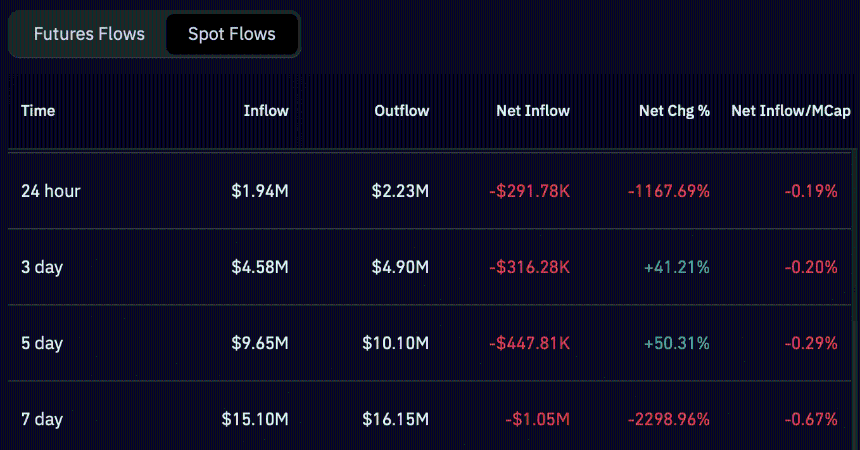Click the -1167.69% net change value

[669, 191]
